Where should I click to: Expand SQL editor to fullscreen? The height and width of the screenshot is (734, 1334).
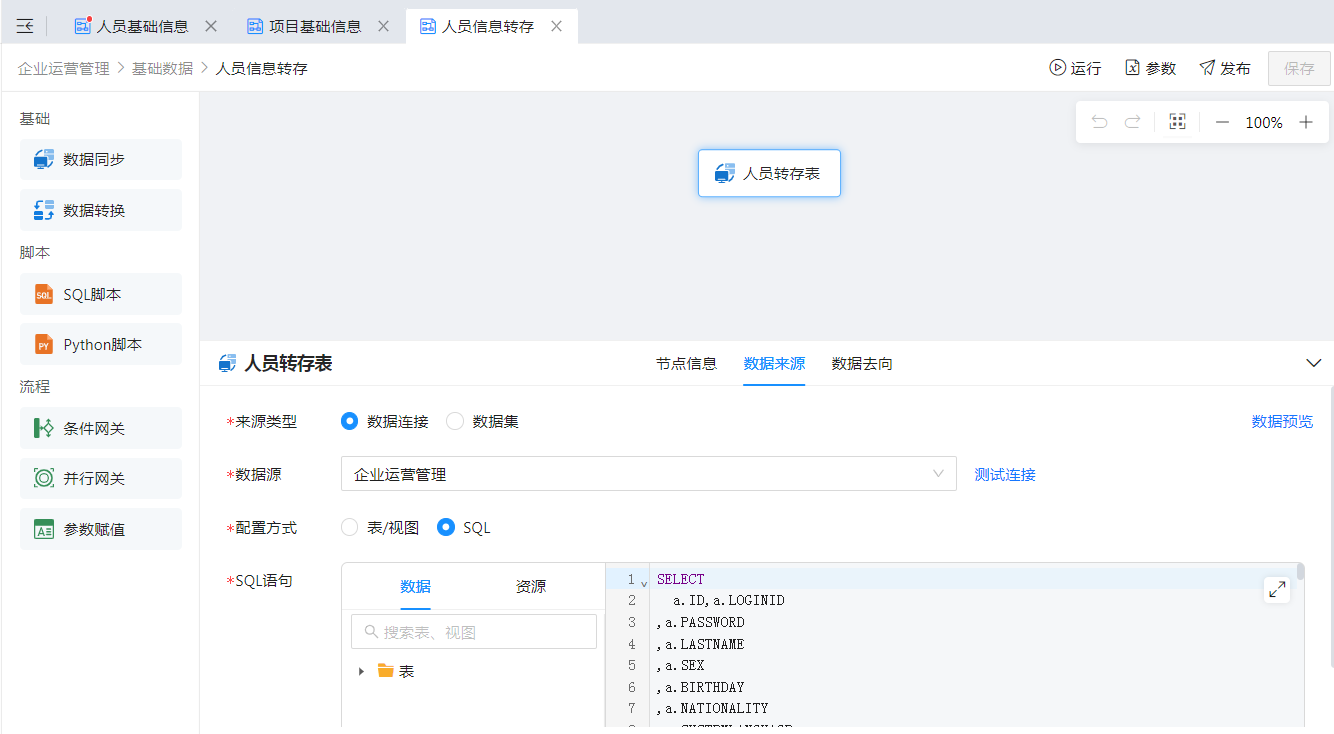coord(1277,590)
